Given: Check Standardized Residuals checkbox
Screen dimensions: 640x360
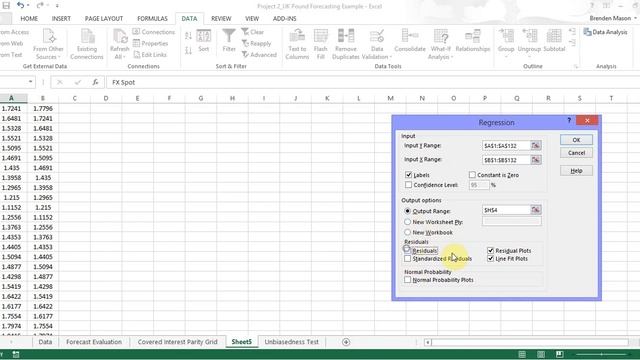Looking at the screenshot, I should [407, 259].
